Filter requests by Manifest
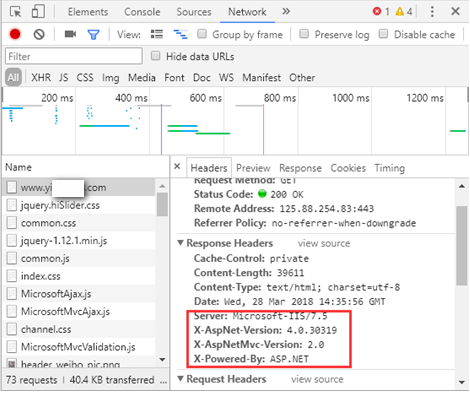 261,78
